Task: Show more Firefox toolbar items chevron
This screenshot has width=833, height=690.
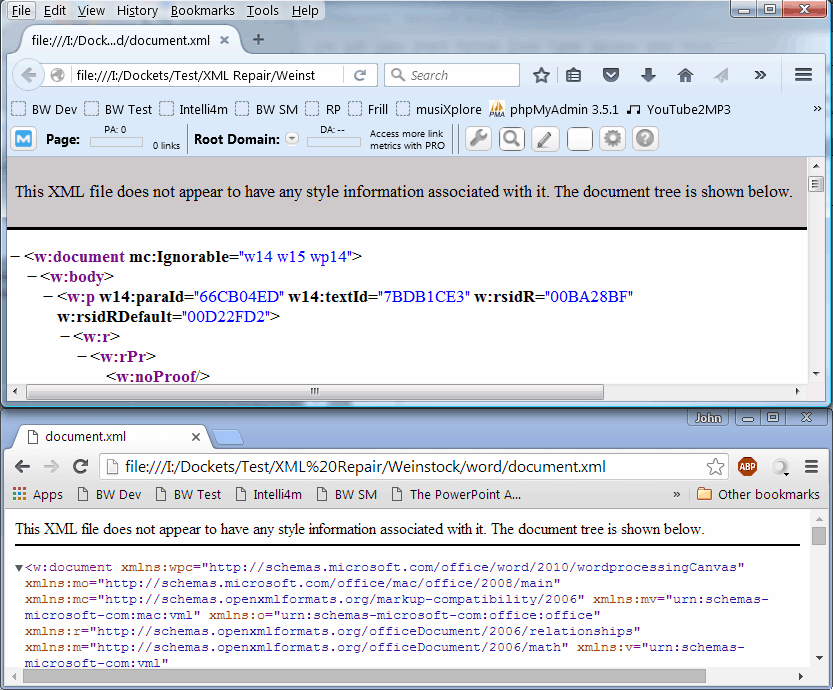Action: (760, 75)
